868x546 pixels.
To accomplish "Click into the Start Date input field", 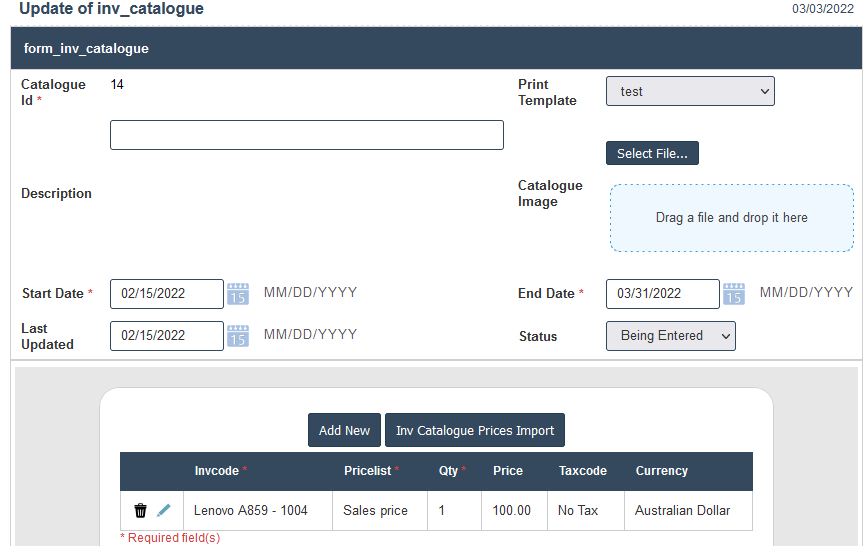I will point(167,294).
